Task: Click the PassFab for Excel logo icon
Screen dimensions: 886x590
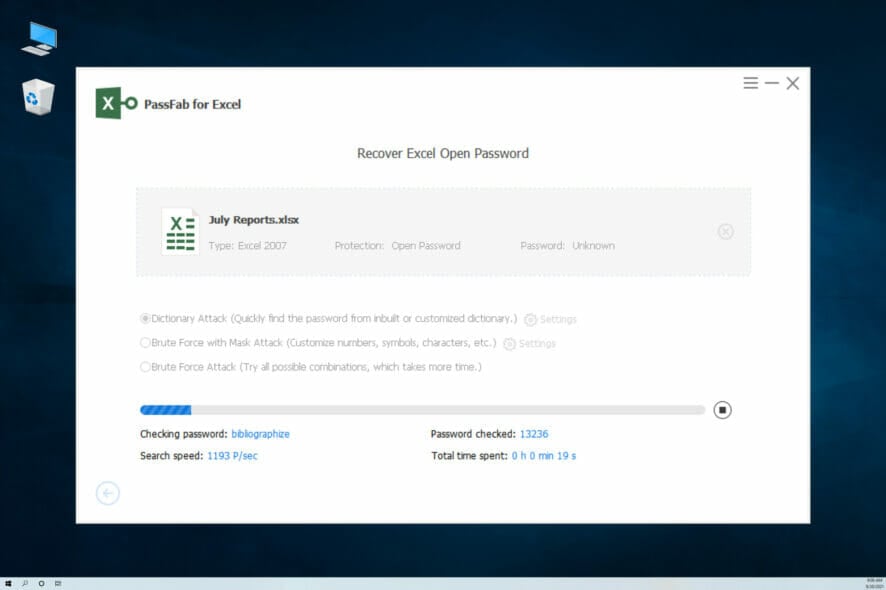Action: (116, 103)
